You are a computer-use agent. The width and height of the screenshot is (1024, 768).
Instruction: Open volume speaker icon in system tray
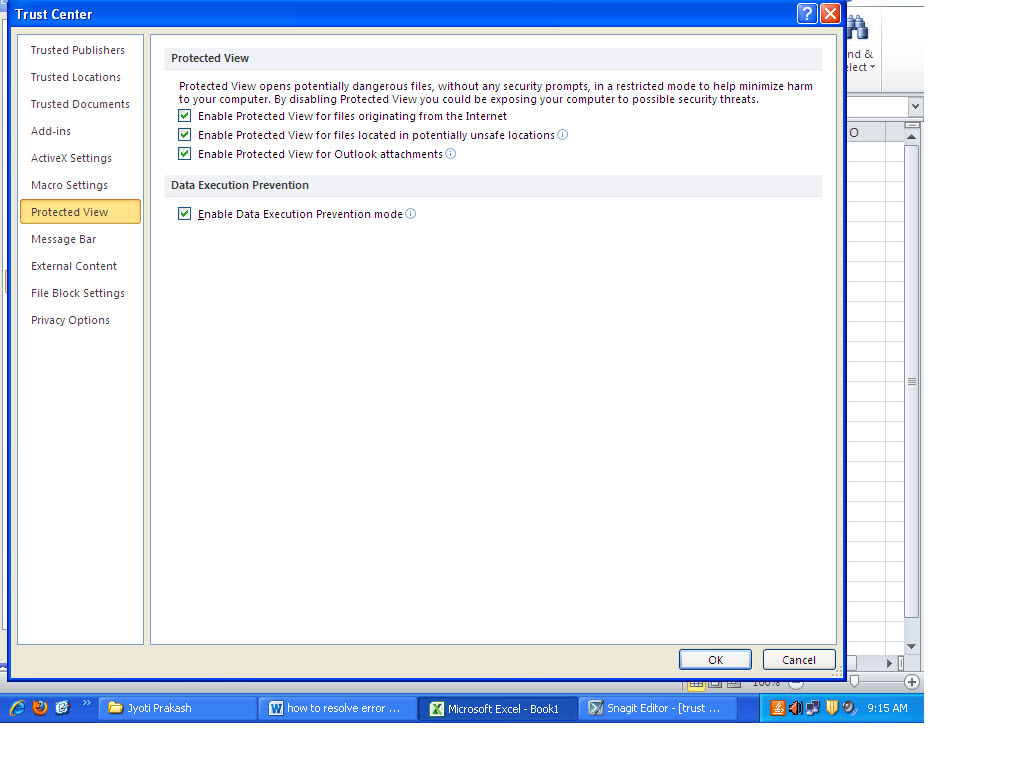coord(795,708)
